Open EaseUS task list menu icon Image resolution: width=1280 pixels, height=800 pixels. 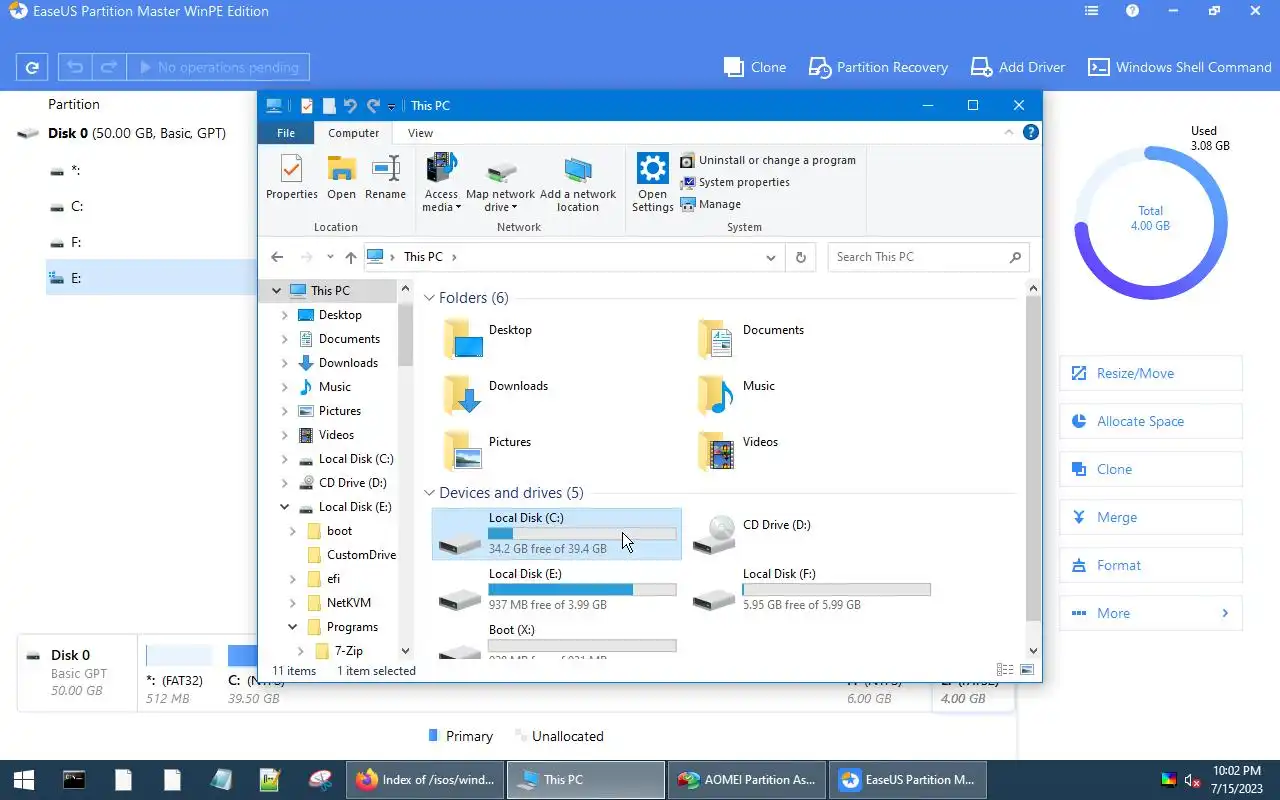[1091, 11]
